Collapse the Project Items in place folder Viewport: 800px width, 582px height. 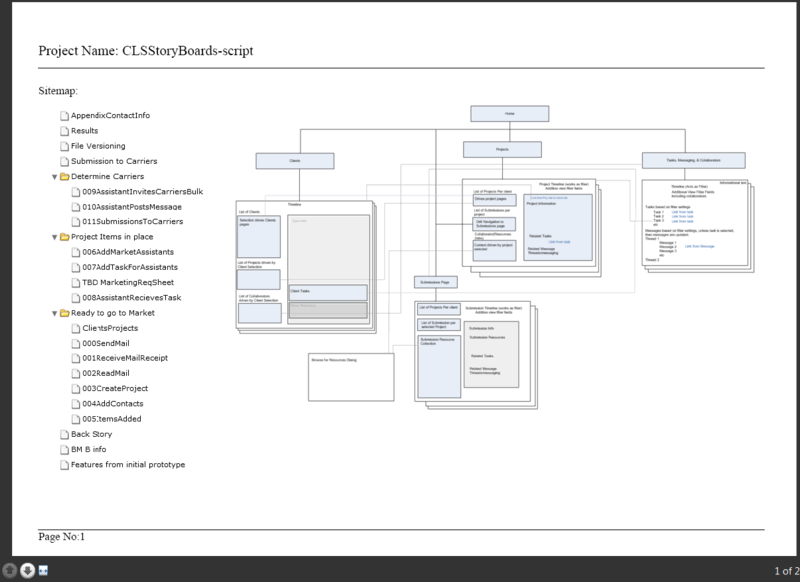[54, 237]
